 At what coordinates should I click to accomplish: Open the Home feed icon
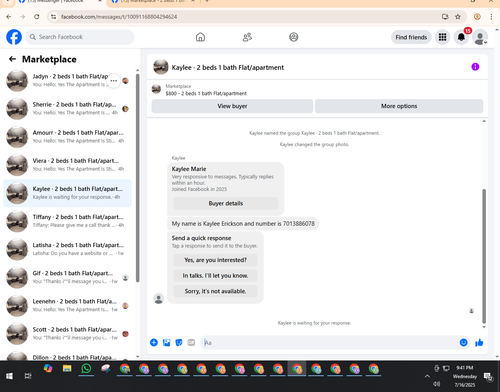pyautogui.click(x=200, y=37)
